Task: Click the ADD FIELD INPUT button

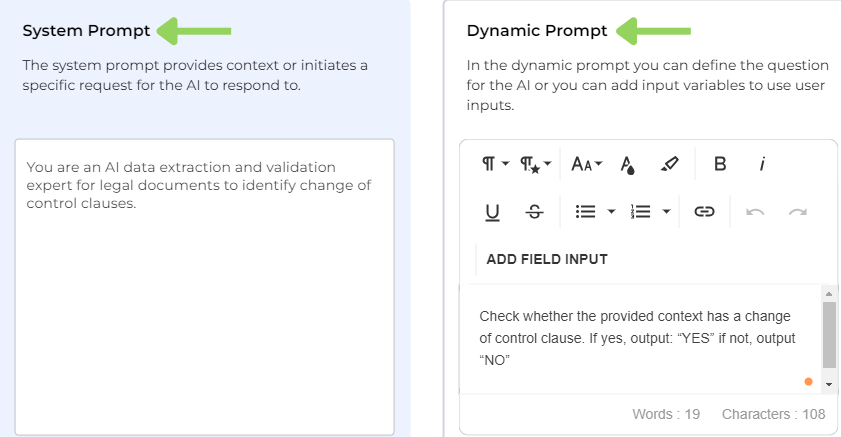Action: coord(547,259)
